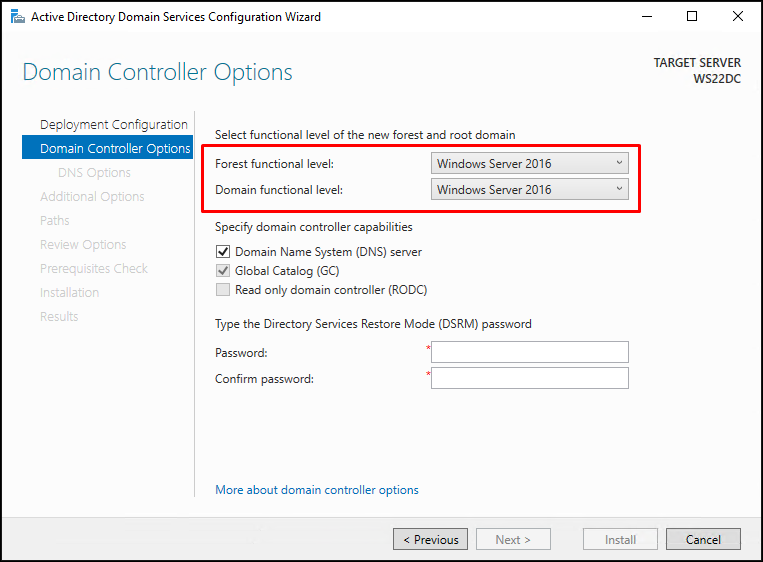Viewport: 763px width, 562px height.
Task: Go to Deployment Configuration step
Action: click(113, 125)
